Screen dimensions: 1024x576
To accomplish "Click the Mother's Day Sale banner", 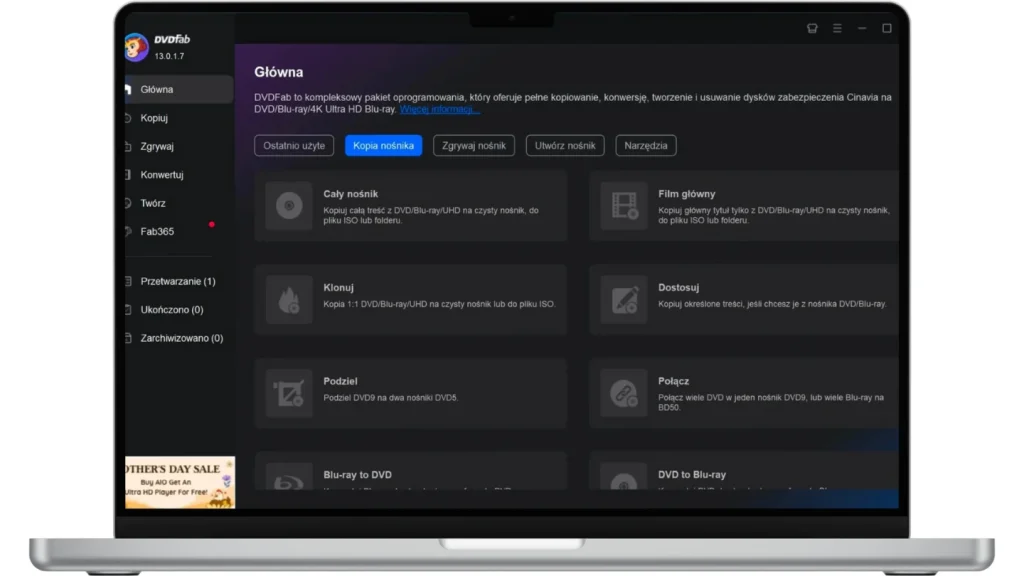I will [x=180, y=482].
